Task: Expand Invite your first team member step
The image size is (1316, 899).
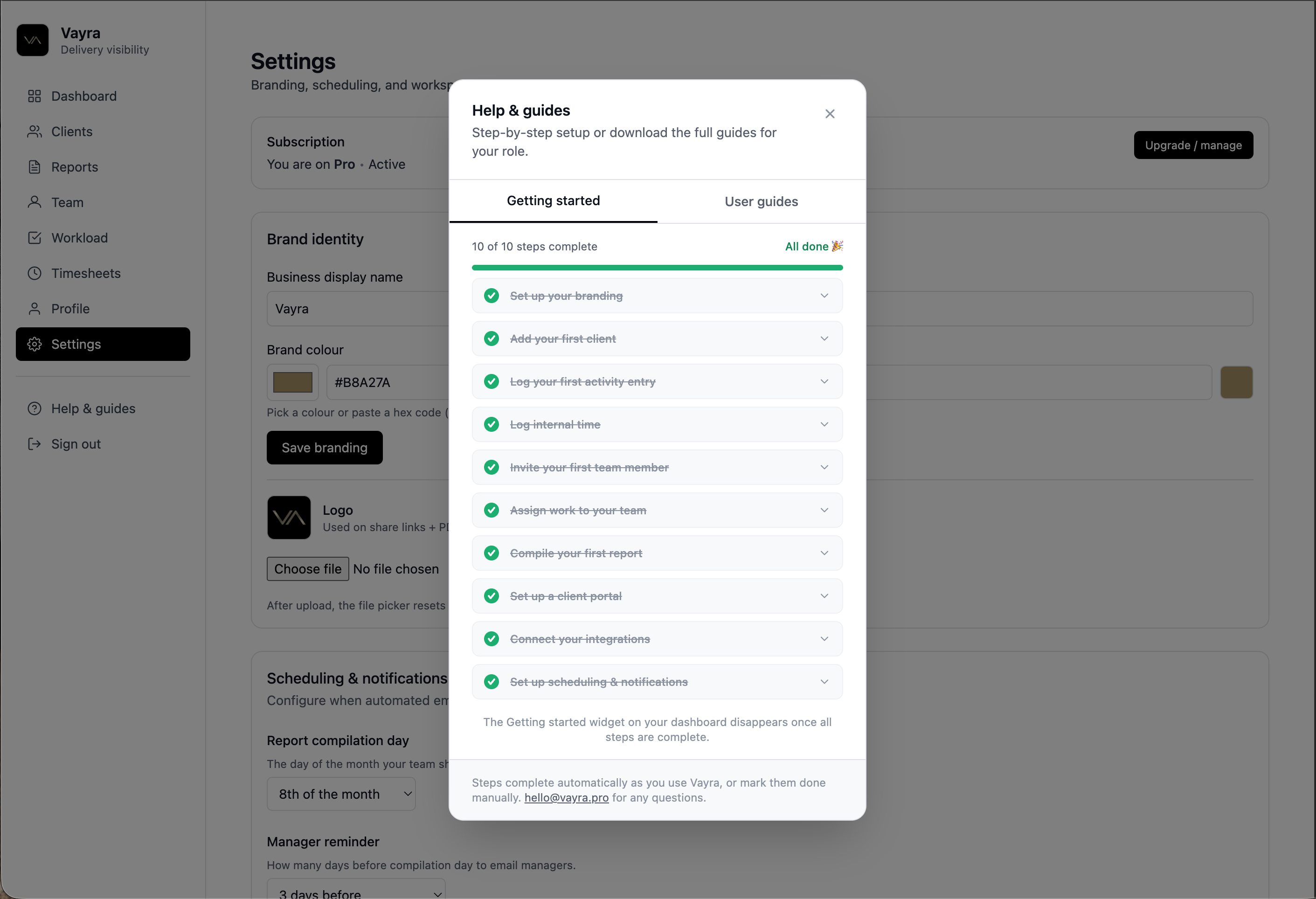Action: (824, 467)
